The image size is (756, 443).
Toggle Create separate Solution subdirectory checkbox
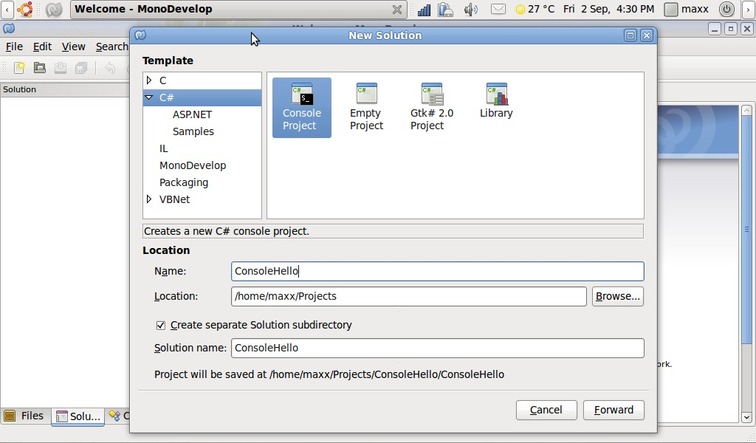(161, 325)
